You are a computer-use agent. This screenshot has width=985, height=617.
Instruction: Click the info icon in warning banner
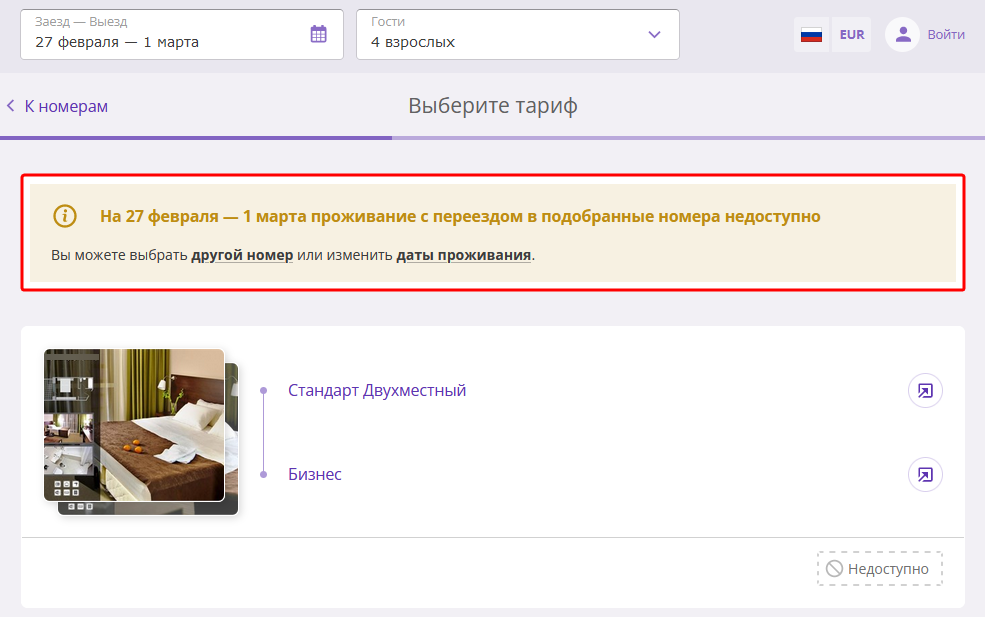tap(65, 216)
